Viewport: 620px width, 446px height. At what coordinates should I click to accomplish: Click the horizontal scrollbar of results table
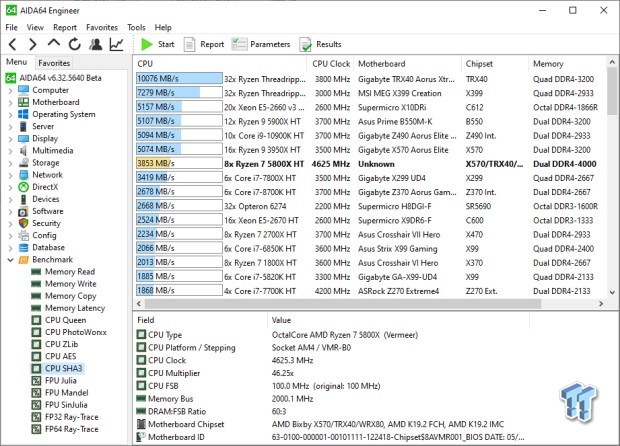(342, 304)
